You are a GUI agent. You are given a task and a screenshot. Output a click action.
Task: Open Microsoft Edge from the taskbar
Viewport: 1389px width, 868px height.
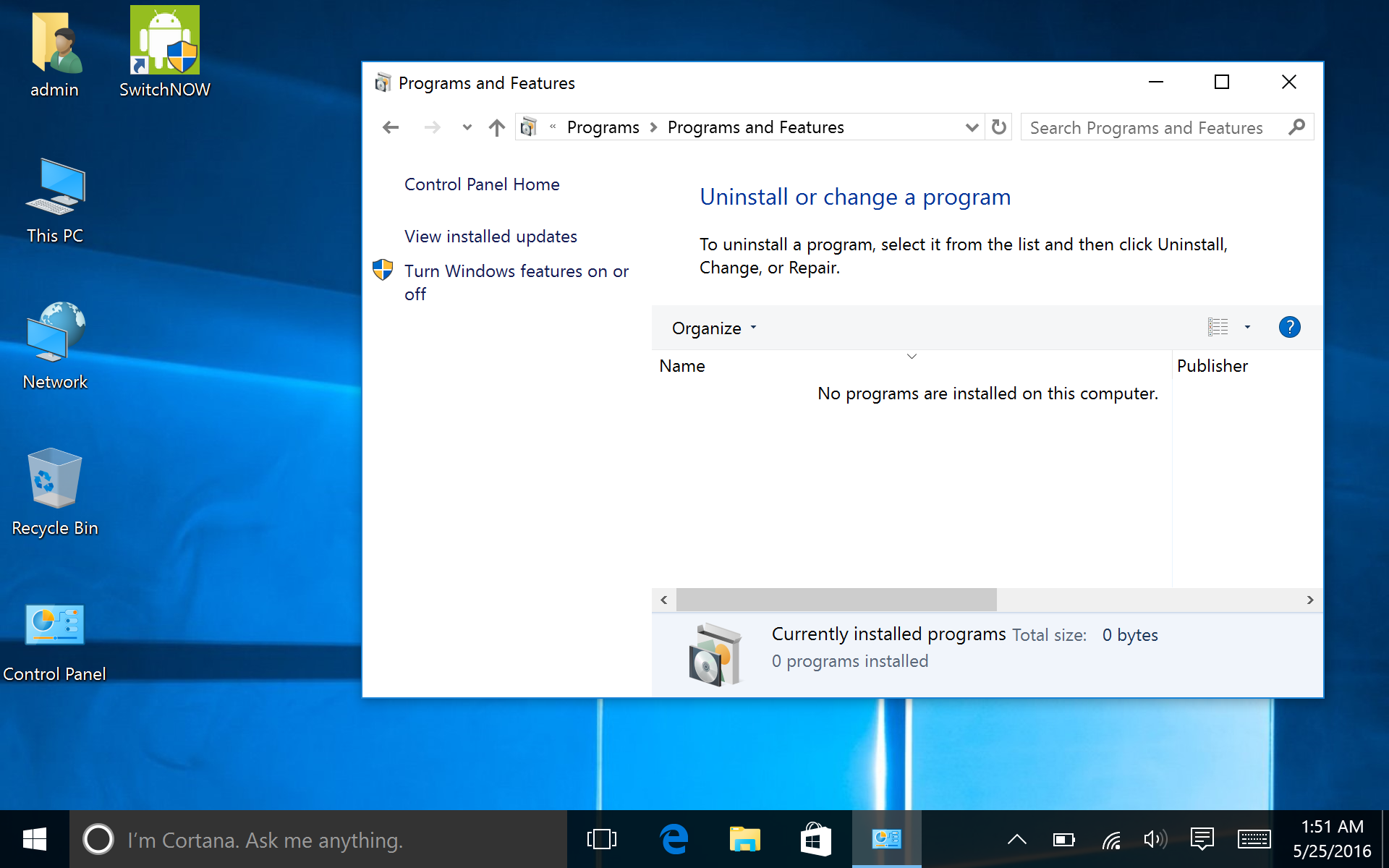674,840
